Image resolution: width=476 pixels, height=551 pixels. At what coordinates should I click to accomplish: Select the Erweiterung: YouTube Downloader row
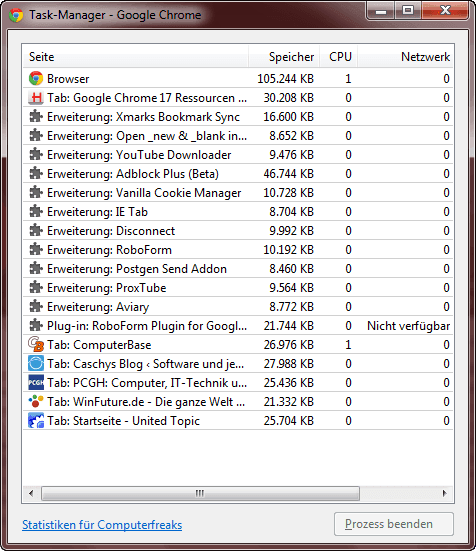238,155
